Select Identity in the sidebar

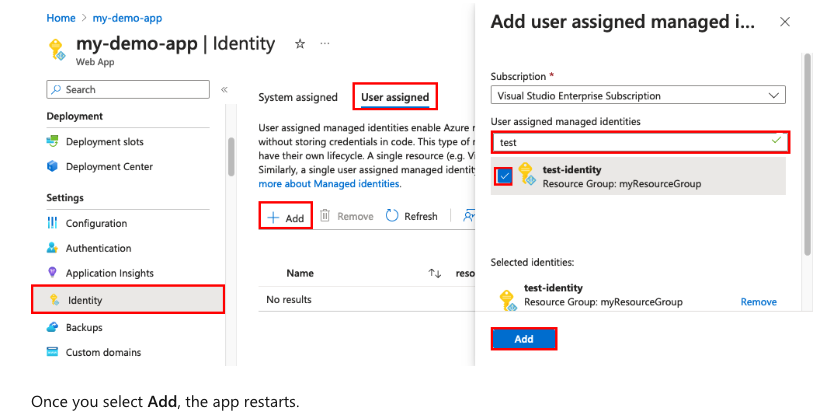point(128,299)
